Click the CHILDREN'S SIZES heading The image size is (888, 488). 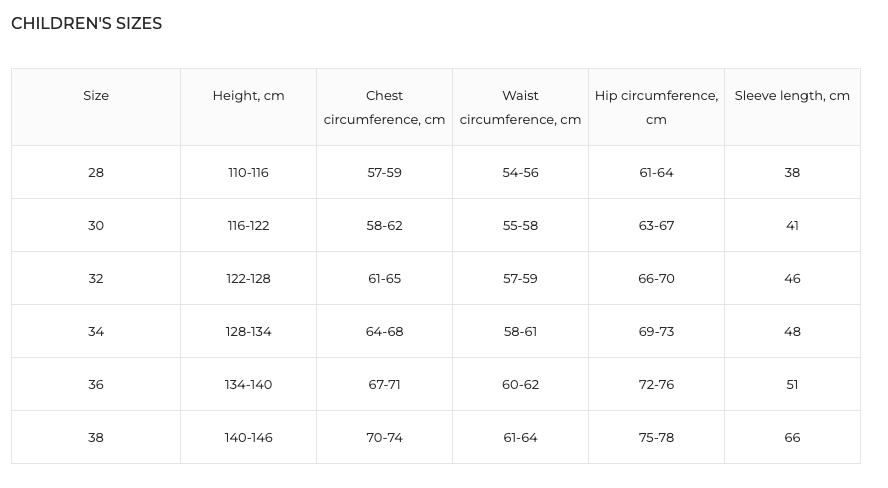point(87,23)
